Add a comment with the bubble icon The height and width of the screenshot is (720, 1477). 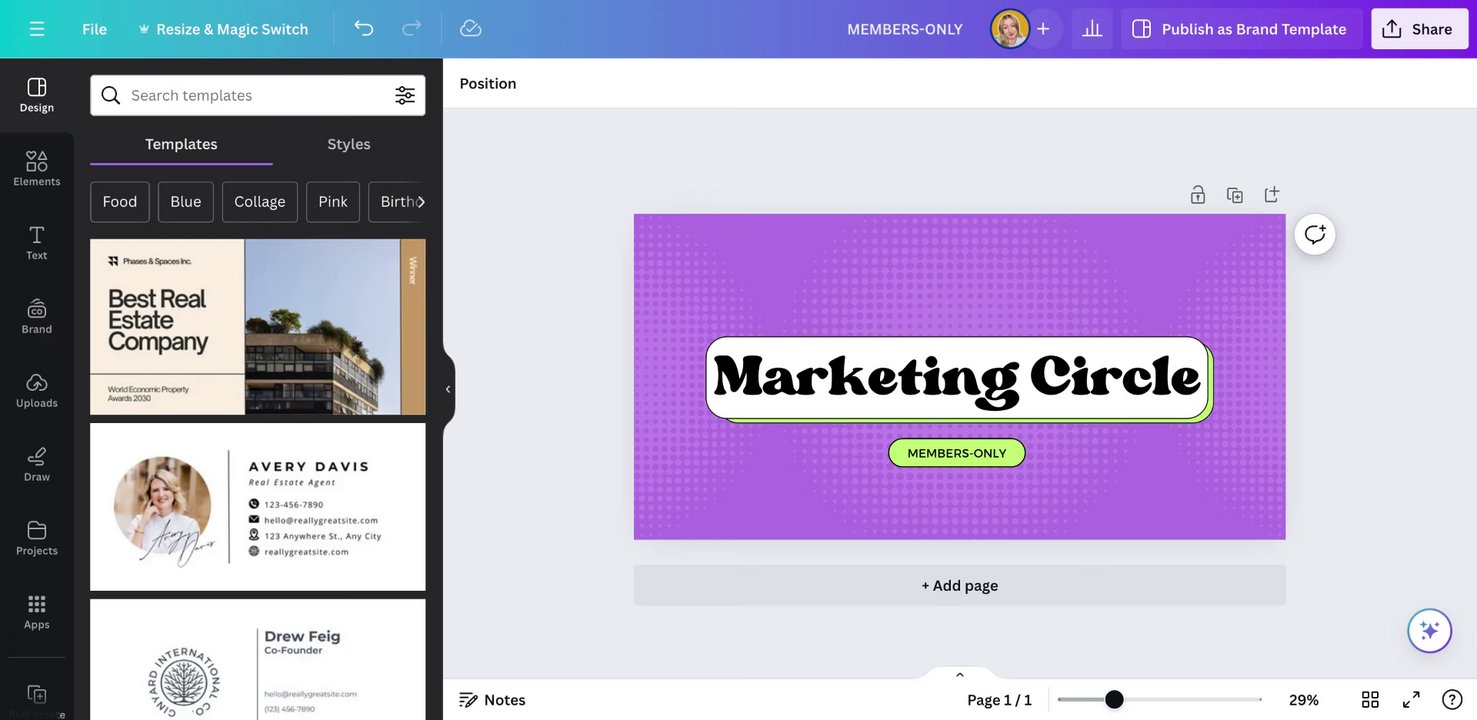coord(1315,235)
